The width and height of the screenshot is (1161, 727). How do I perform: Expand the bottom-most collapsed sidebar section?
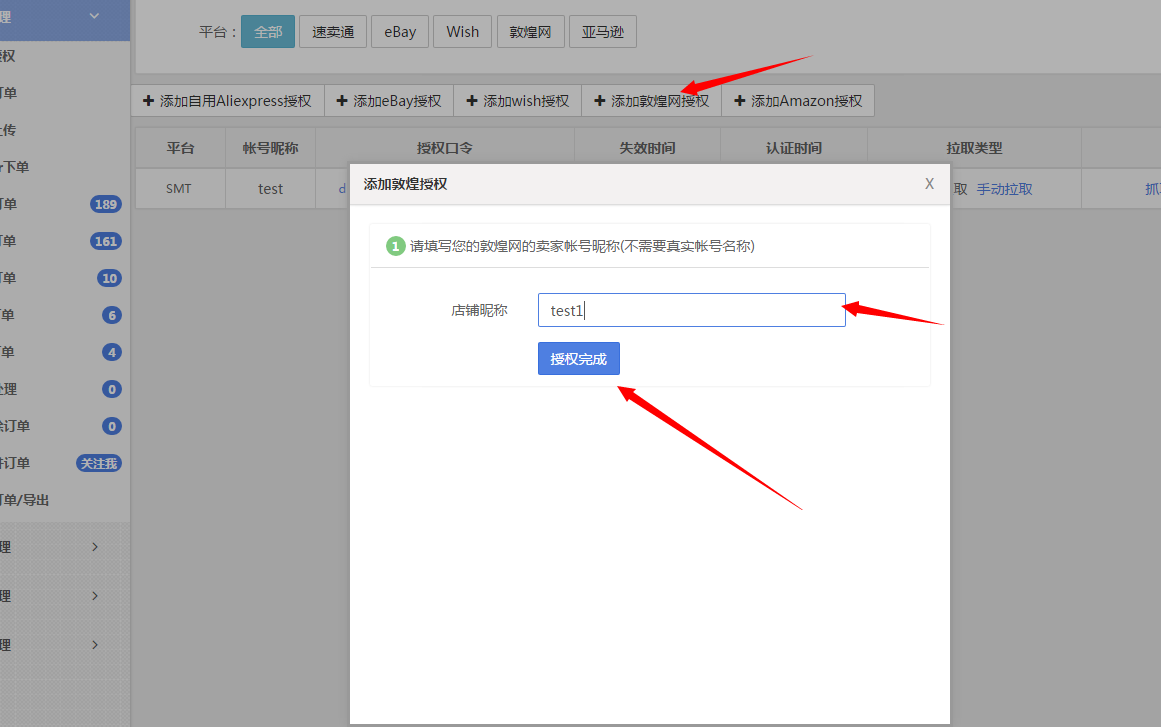(95, 645)
